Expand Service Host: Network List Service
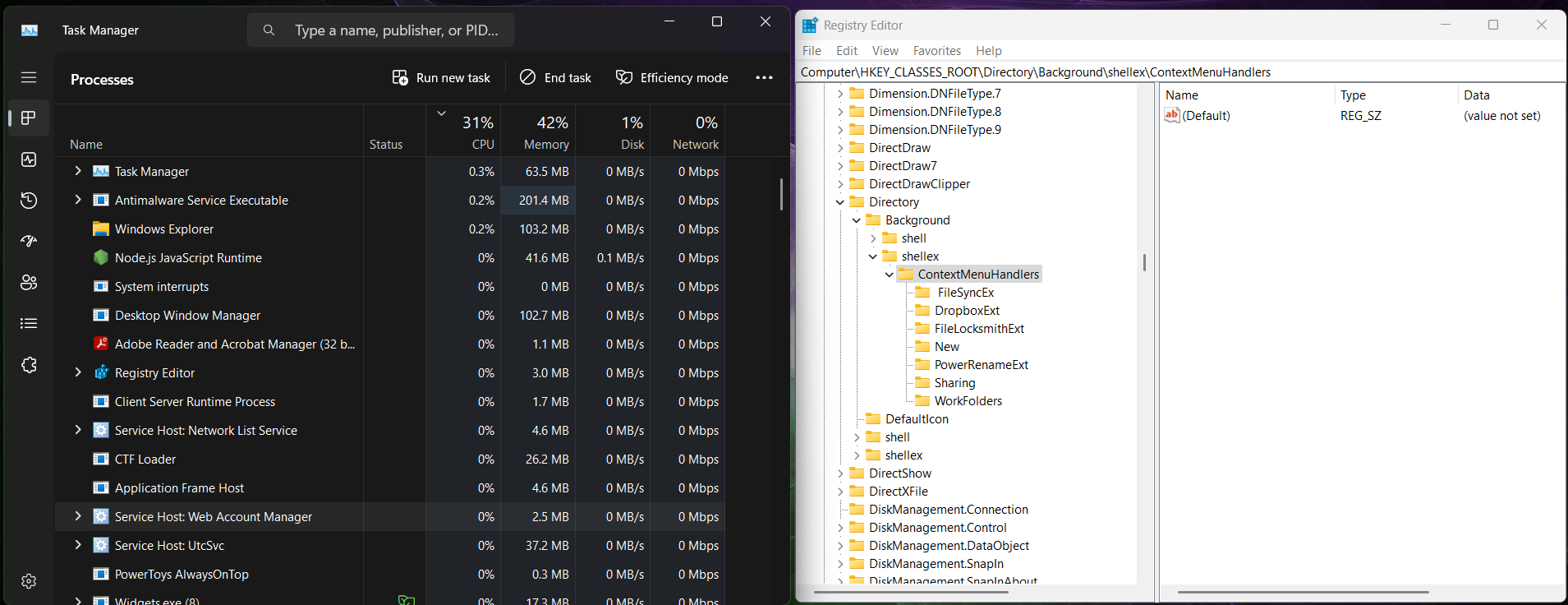1568x605 pixels. point(78,430)
